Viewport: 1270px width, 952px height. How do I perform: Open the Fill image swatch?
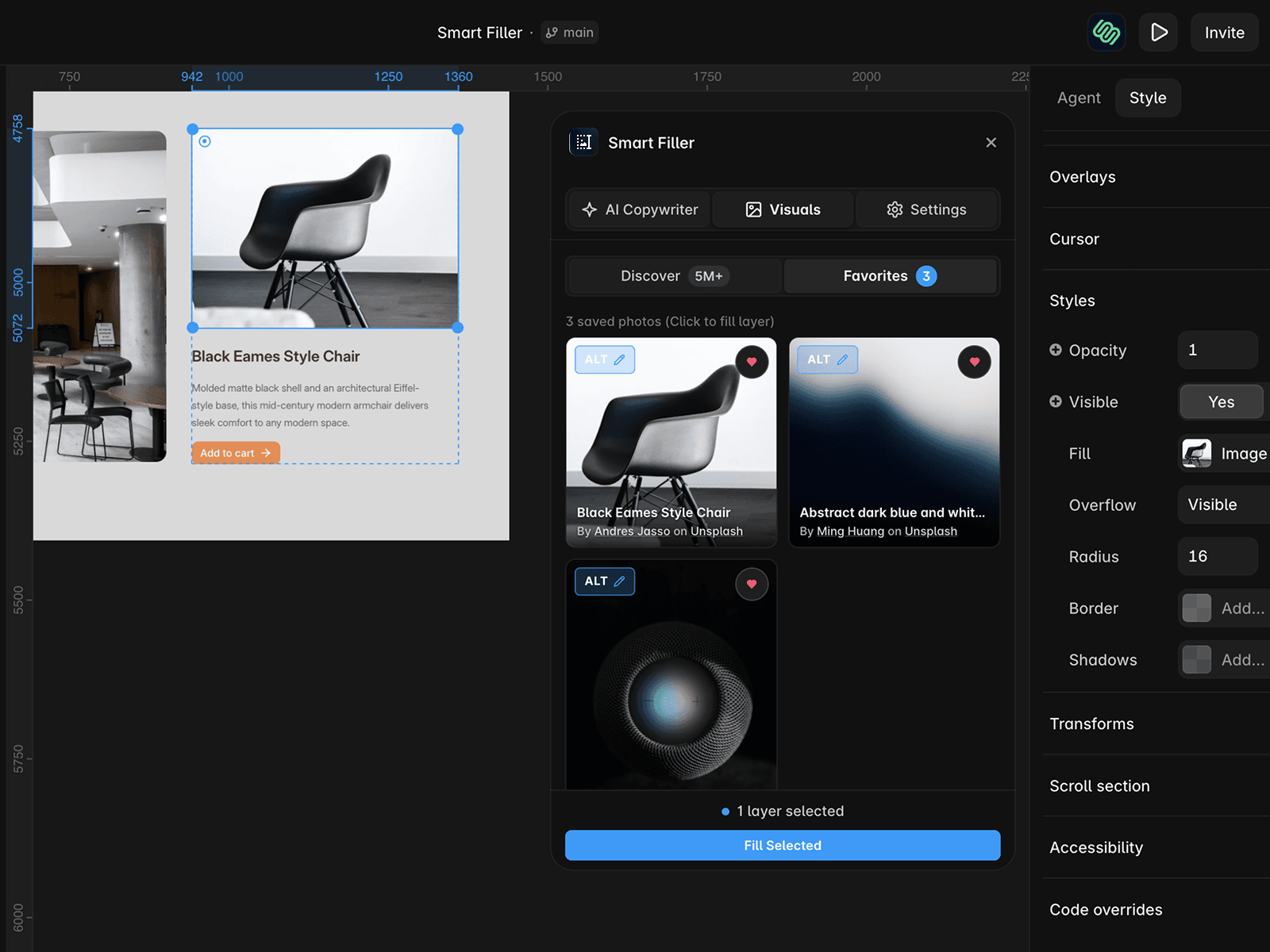[1197, 453]
